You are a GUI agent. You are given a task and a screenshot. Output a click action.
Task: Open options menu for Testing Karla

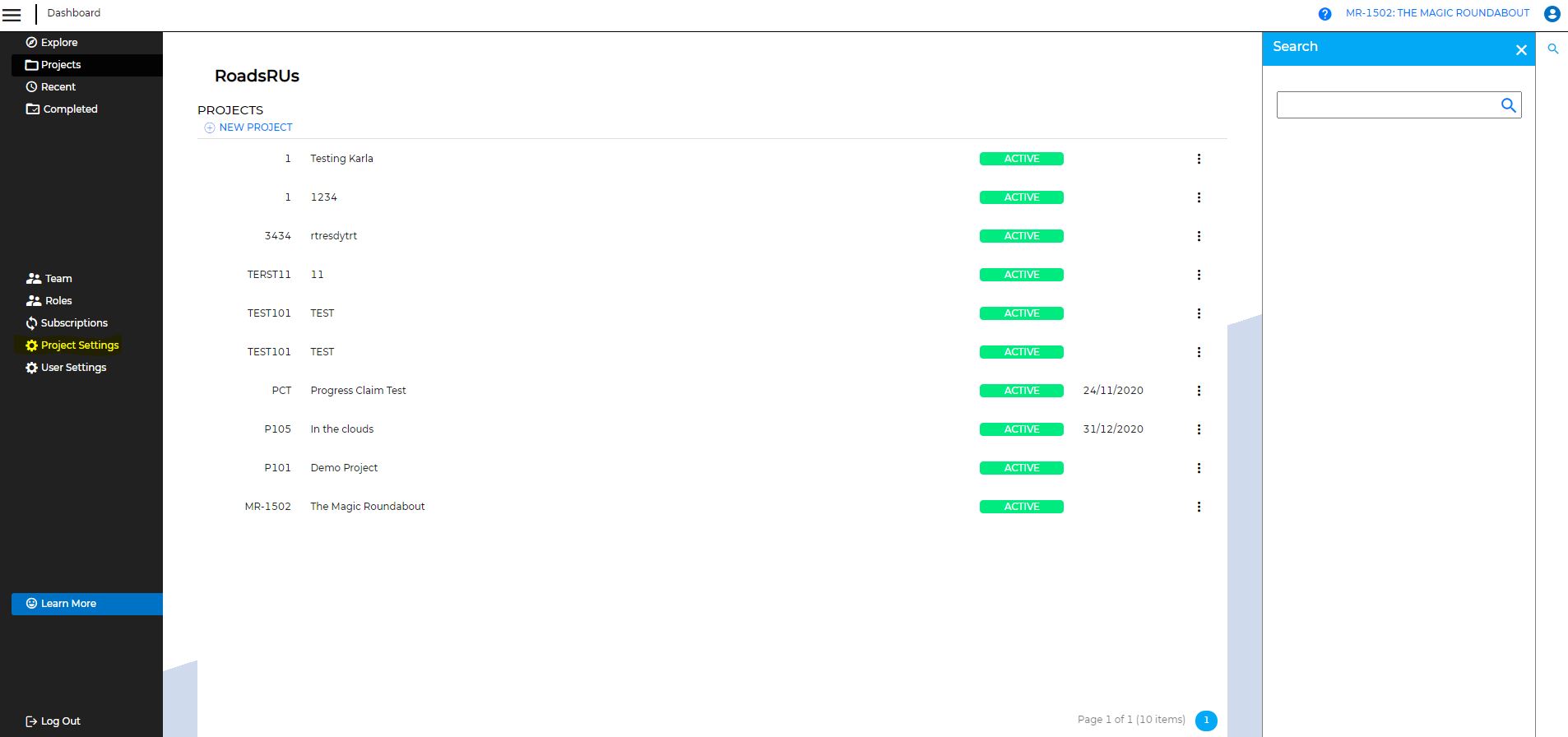click(x=1199, y=159)
